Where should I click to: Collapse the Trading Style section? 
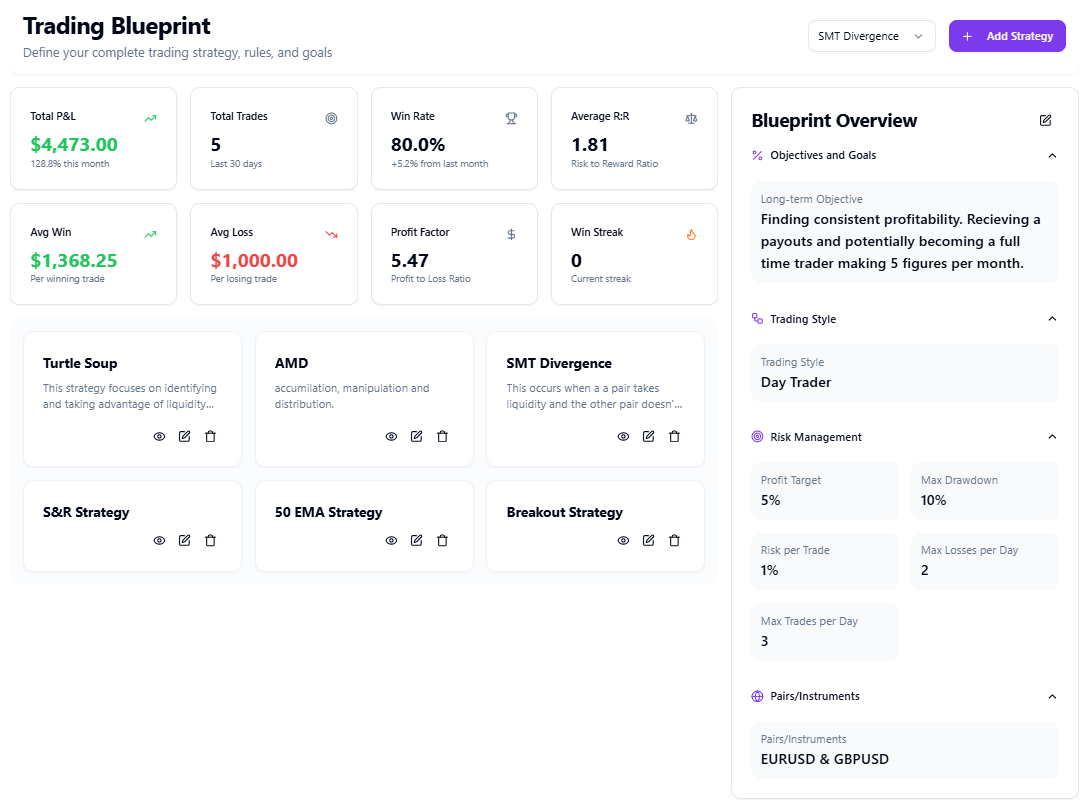pyautogui.click(x=1051, y=319)
